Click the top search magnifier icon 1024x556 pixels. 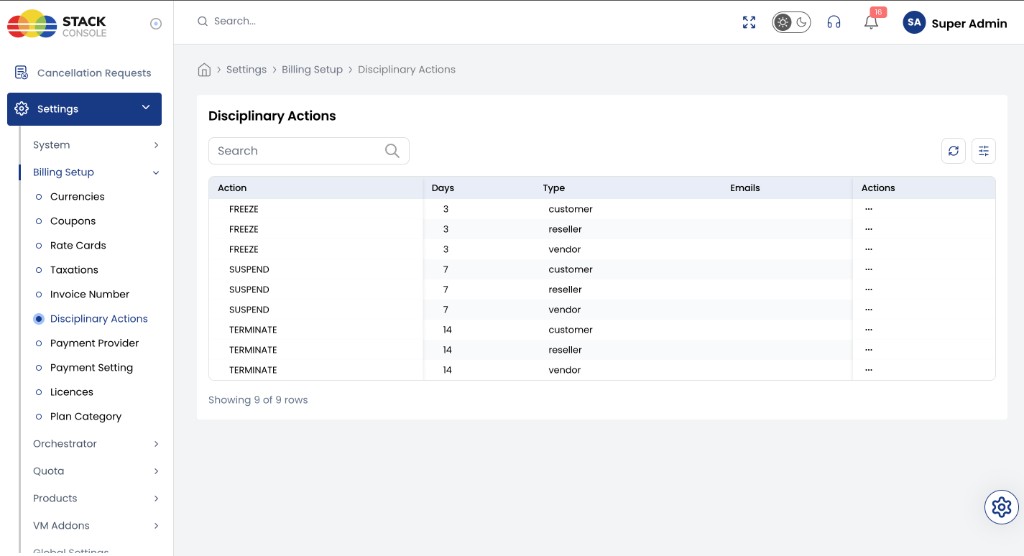[202, 21]
